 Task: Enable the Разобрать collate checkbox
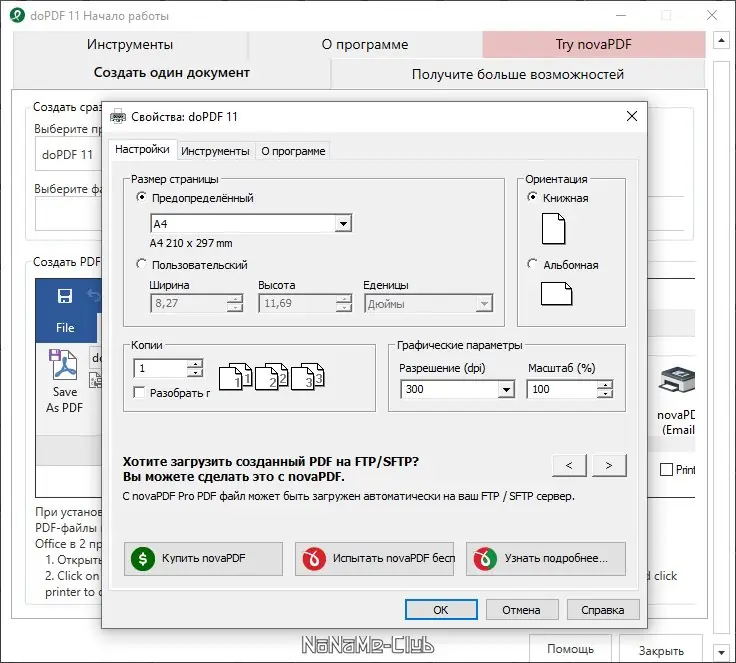pyautogui.click(x=139, y=393)
